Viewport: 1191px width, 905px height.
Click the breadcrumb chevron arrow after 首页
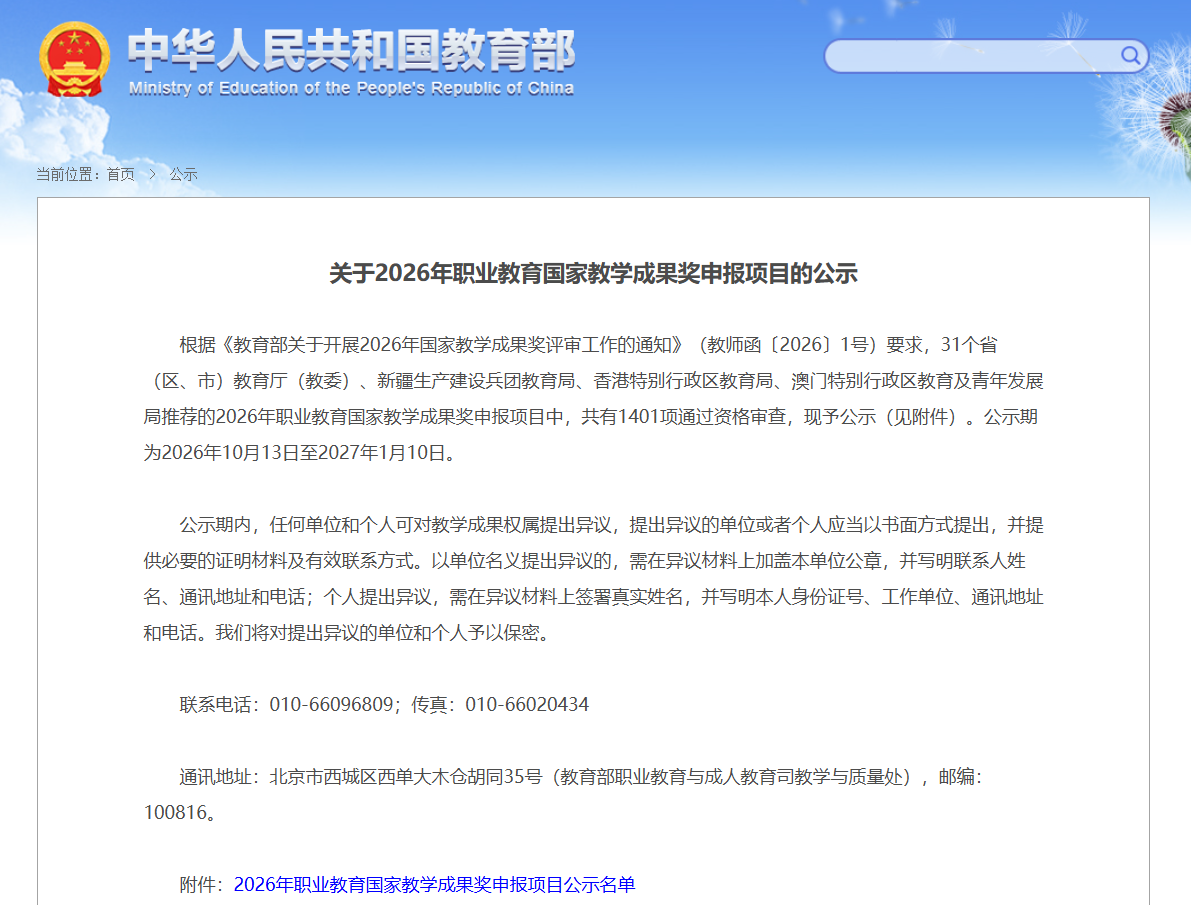pos(152,175)
